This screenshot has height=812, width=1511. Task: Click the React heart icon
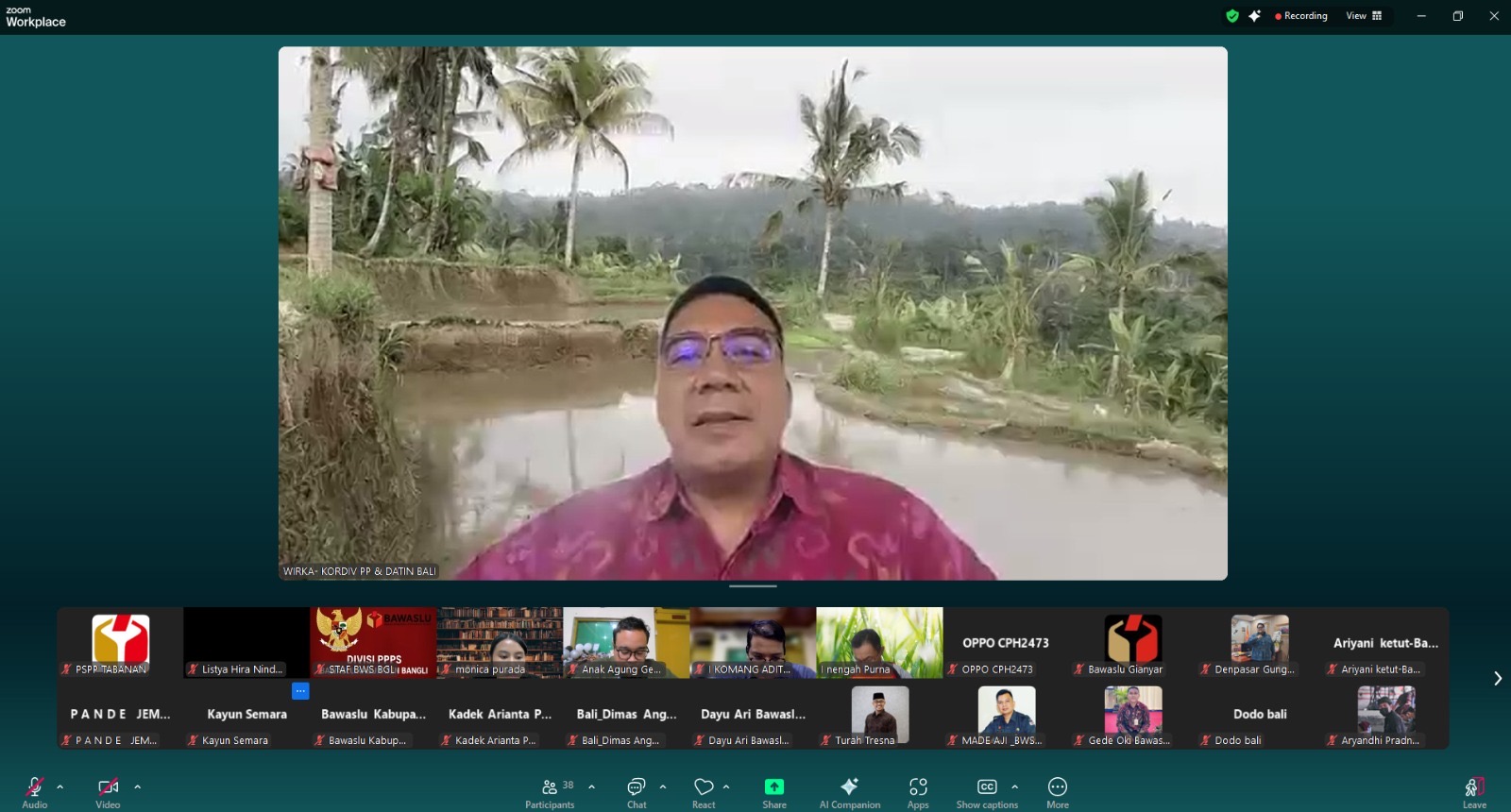(704, 791)
